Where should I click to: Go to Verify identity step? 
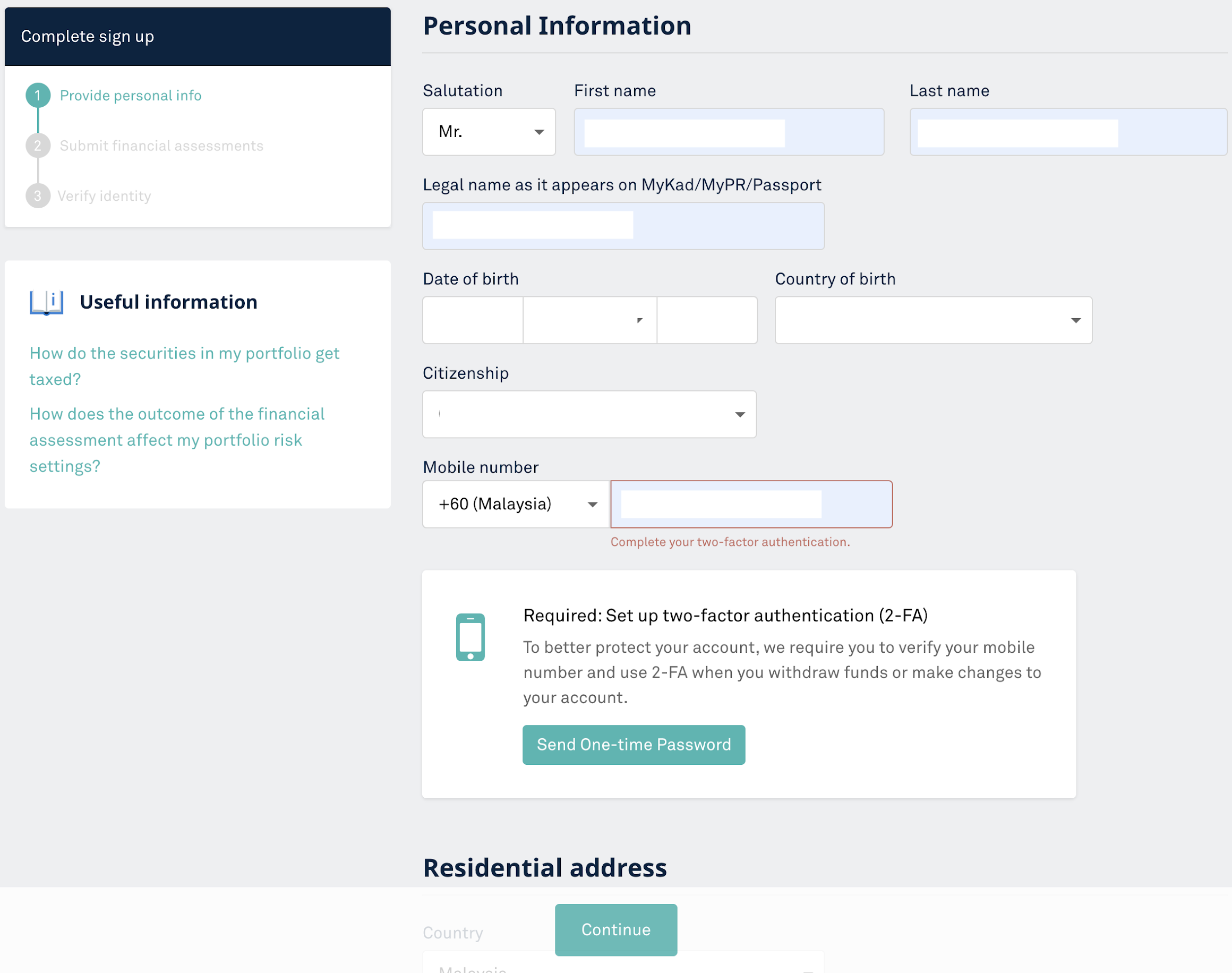104,196
